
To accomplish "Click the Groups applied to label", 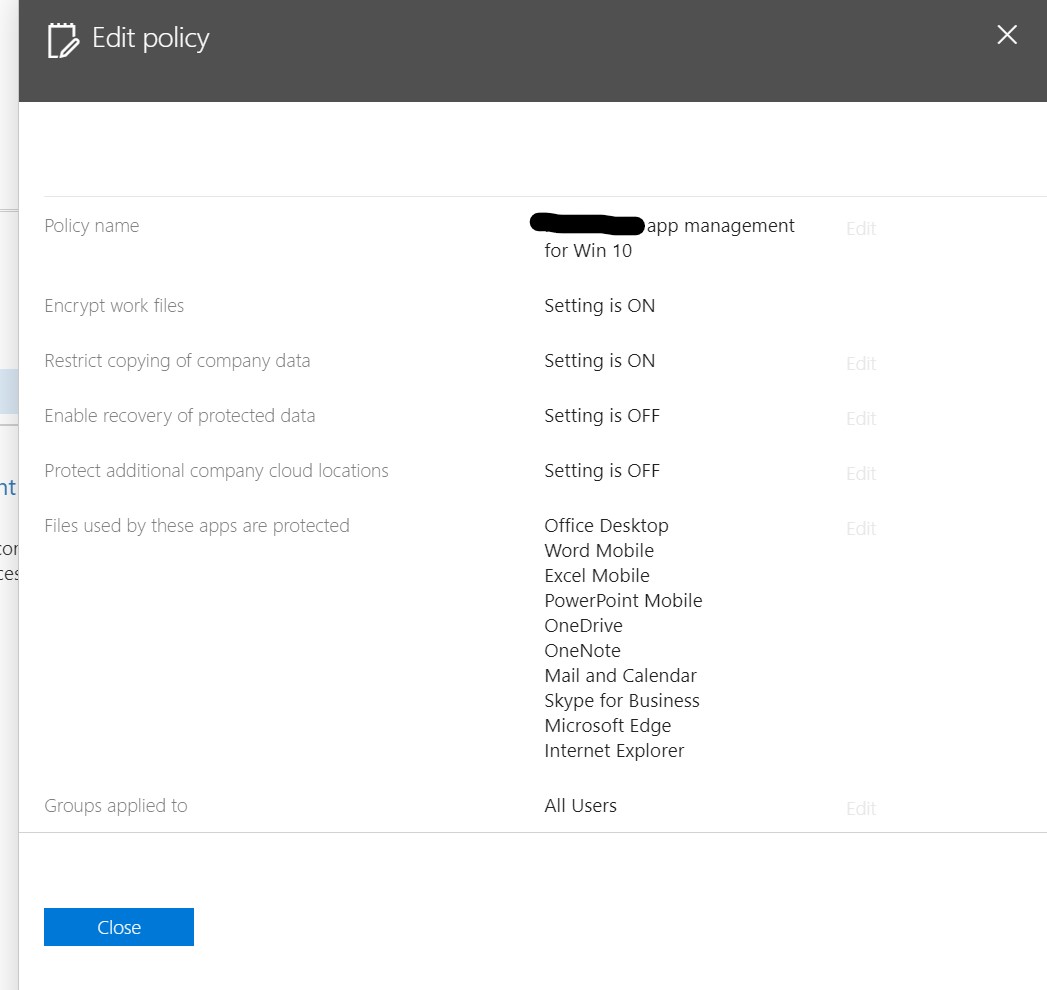I will (x=116, y=806).
